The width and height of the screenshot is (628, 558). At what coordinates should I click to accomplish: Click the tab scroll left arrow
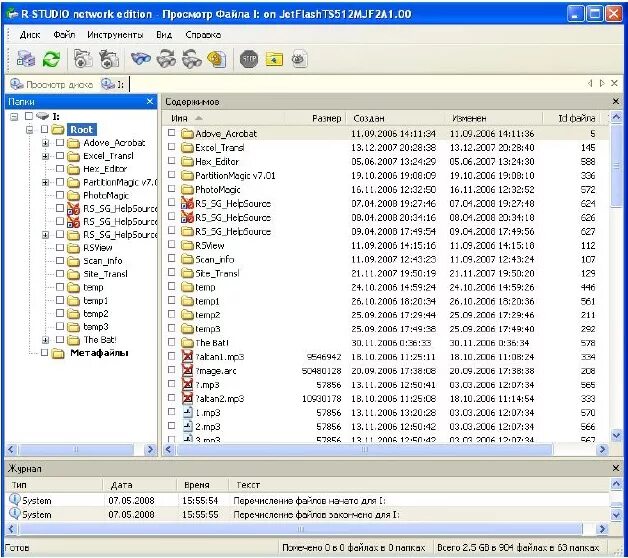[x=590, y=83]
